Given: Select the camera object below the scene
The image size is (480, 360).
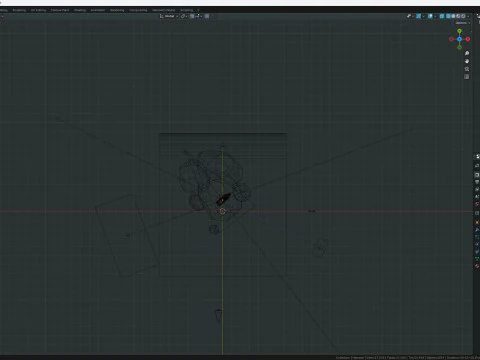Looking at the screenshot, I should pyautogui.click(x=218, y=316).
